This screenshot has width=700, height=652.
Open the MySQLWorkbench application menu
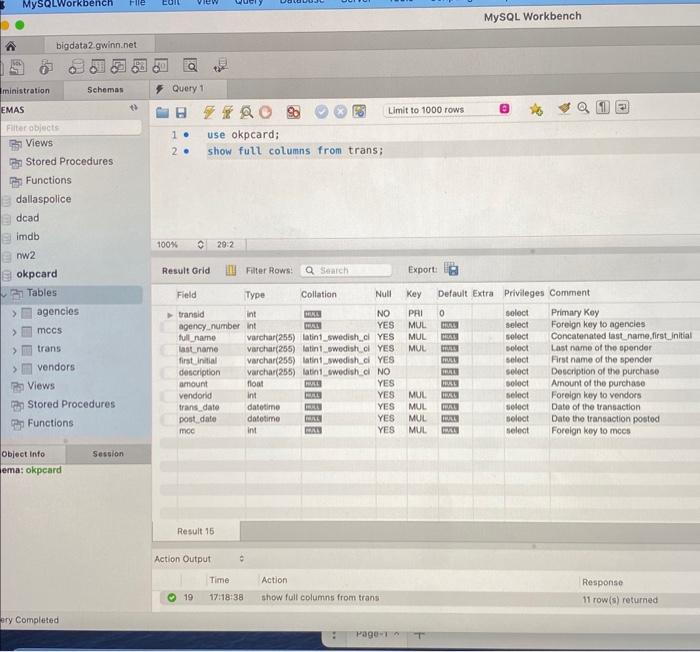(67, 4)
